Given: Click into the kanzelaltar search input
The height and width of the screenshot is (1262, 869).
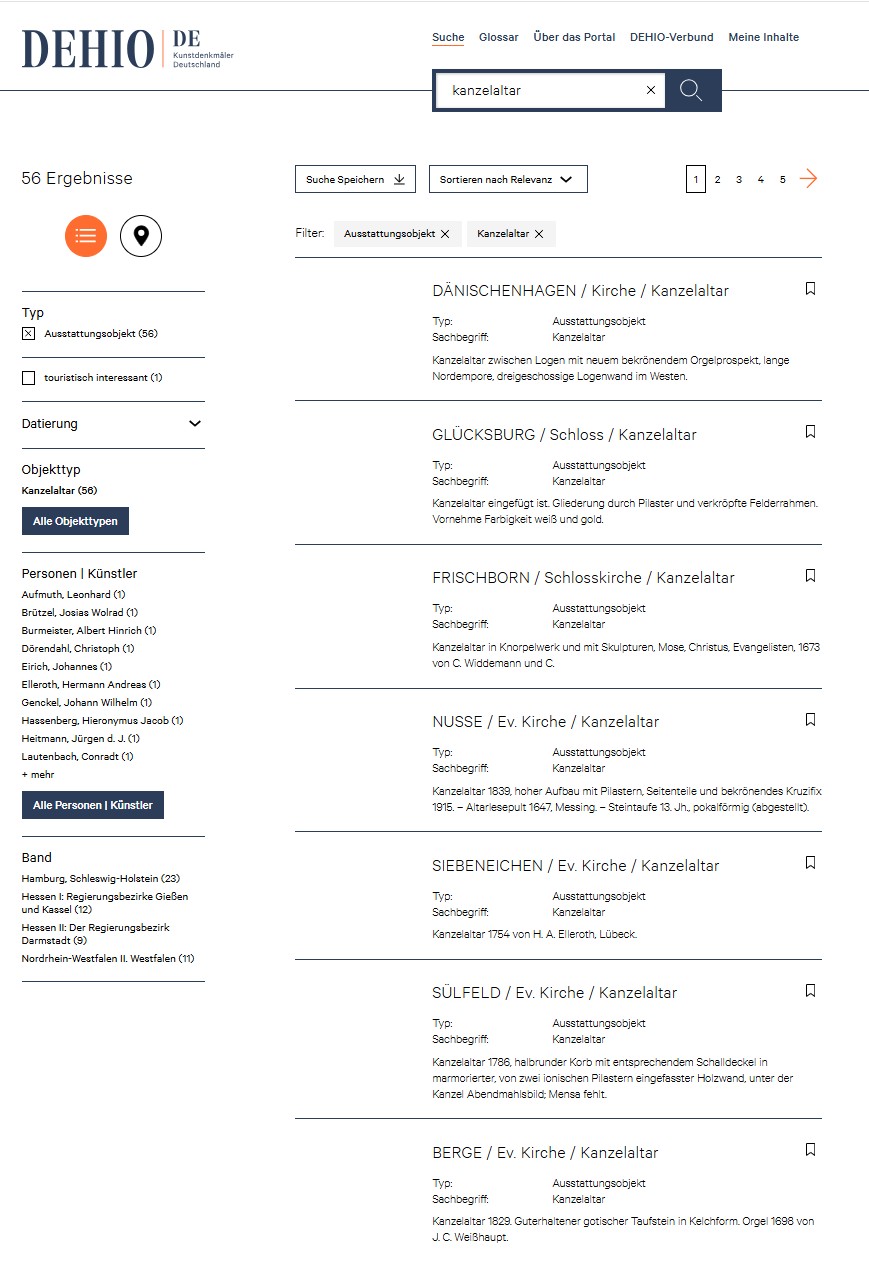Looking at the screenshot, I should point(540,90).
